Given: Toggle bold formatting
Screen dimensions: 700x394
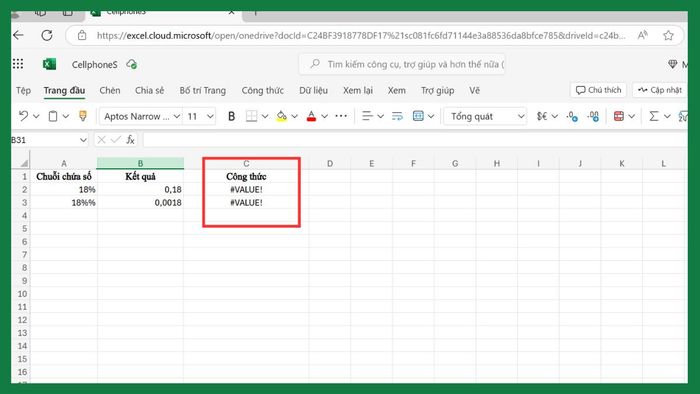Looking at the screenshot, I should click(x=231, y=116).
